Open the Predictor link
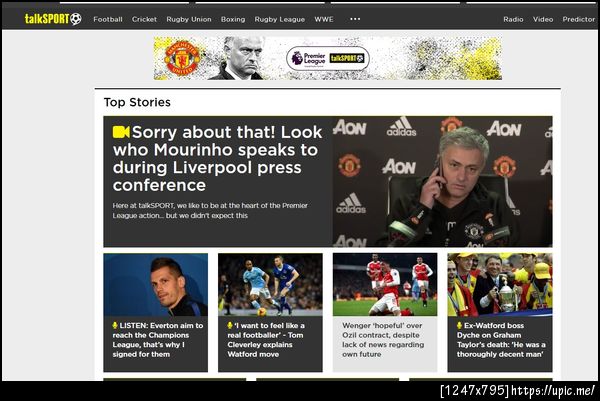The image size is (600, 401). click(579, 19)
